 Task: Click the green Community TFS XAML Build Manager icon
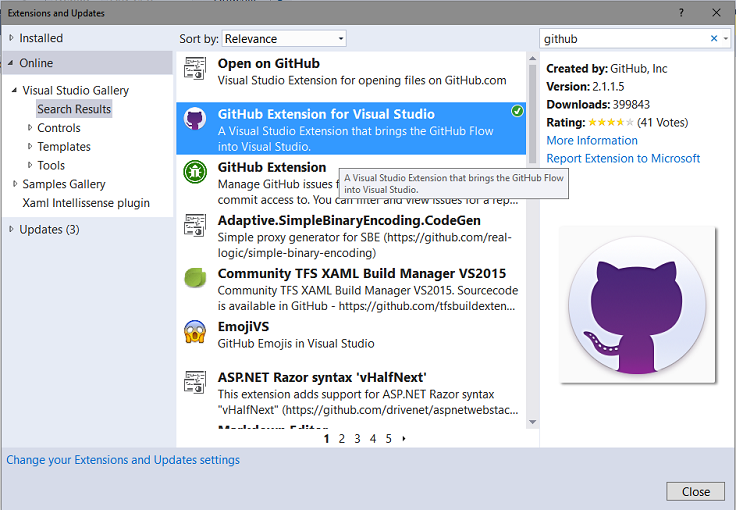coord(195,278)
